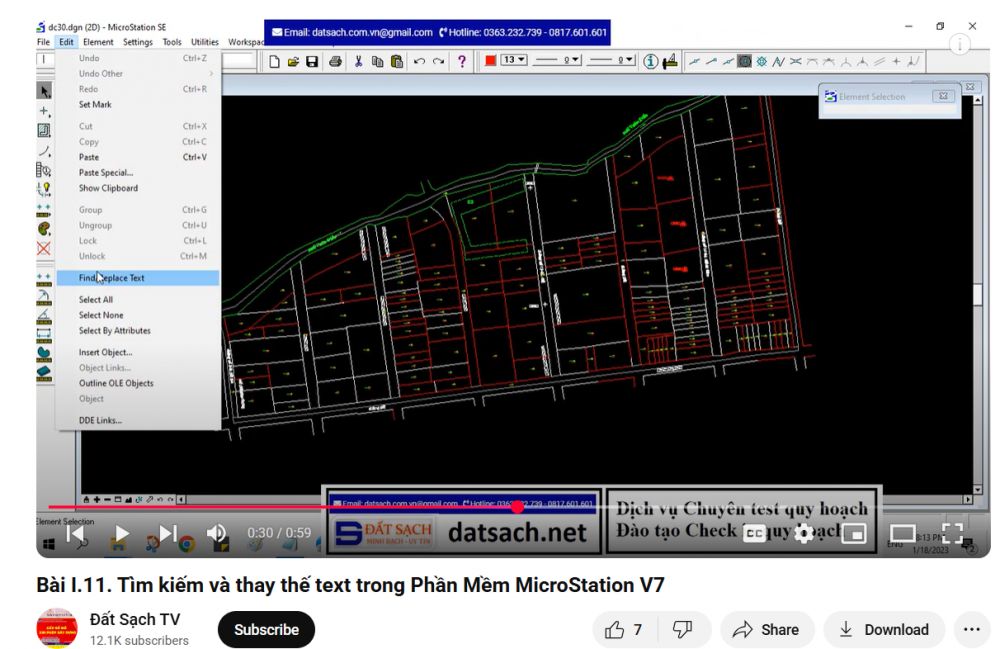Toggle fullscreen mode for the video
The height and width of the screenshot is (649, 1000).
(953, 534)
